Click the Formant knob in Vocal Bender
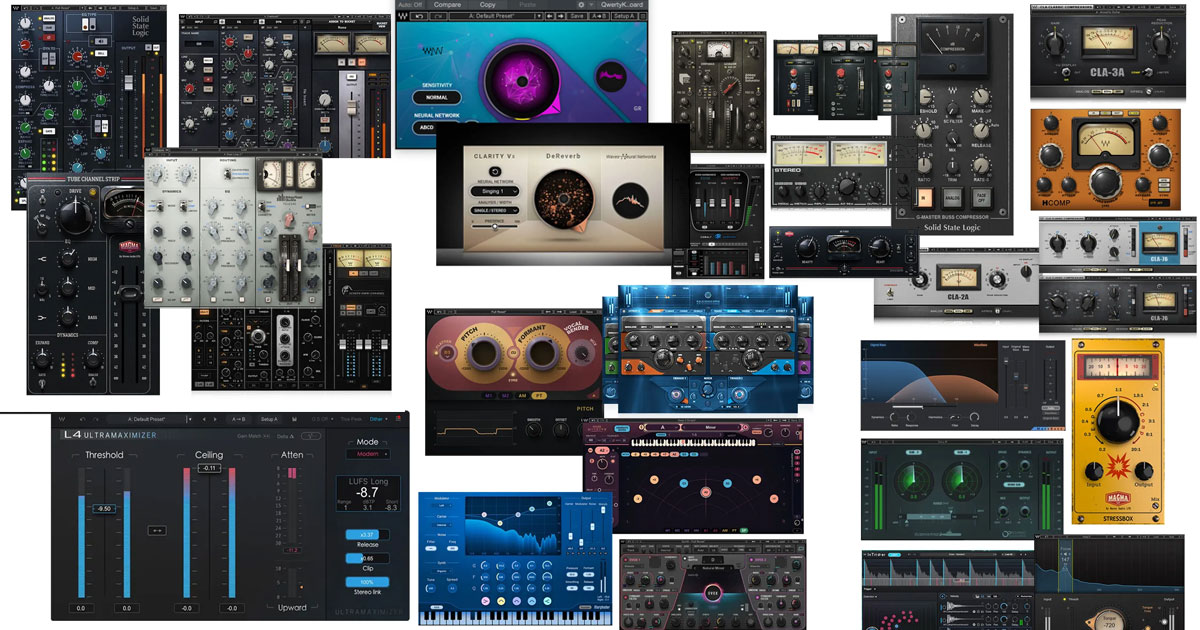 coord(543,354)
